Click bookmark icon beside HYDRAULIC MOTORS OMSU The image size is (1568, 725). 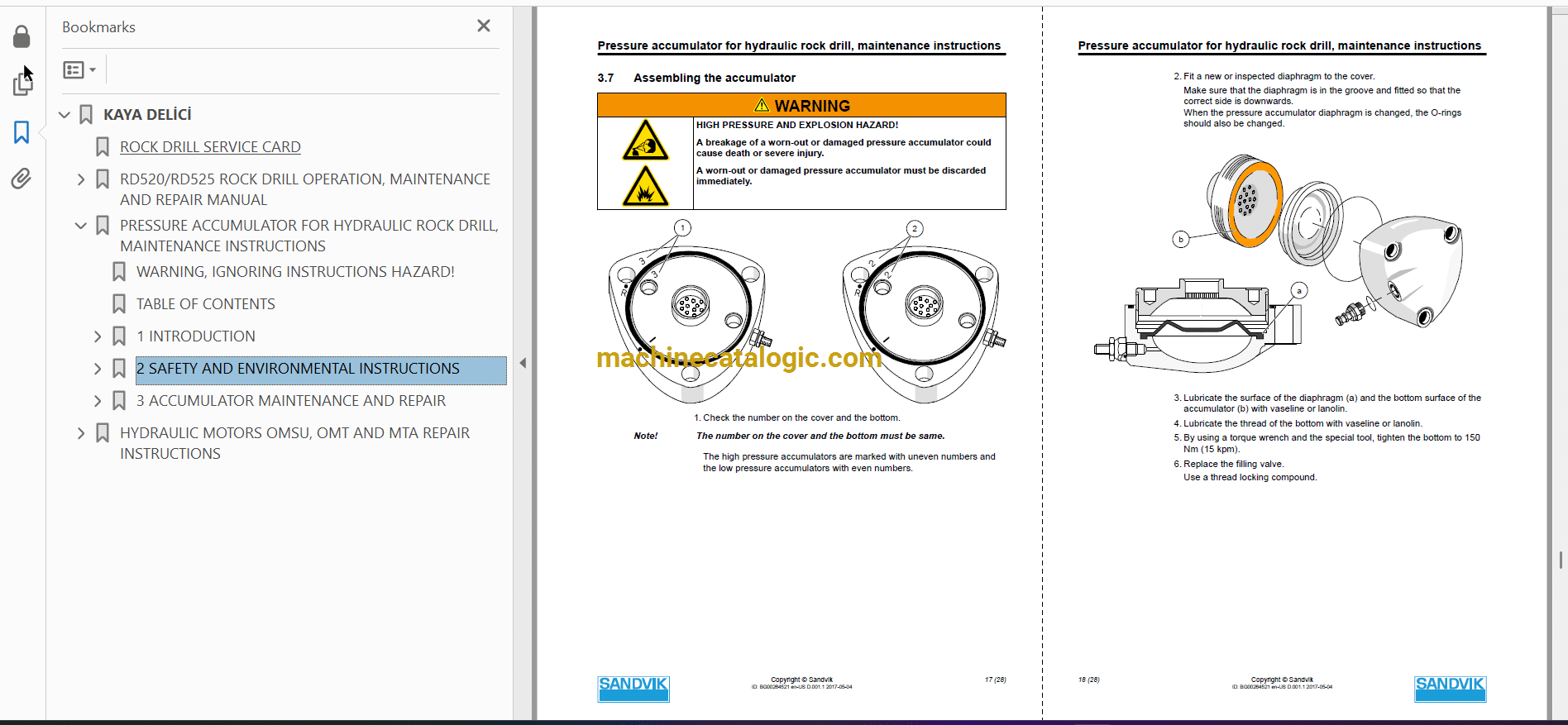103,433
